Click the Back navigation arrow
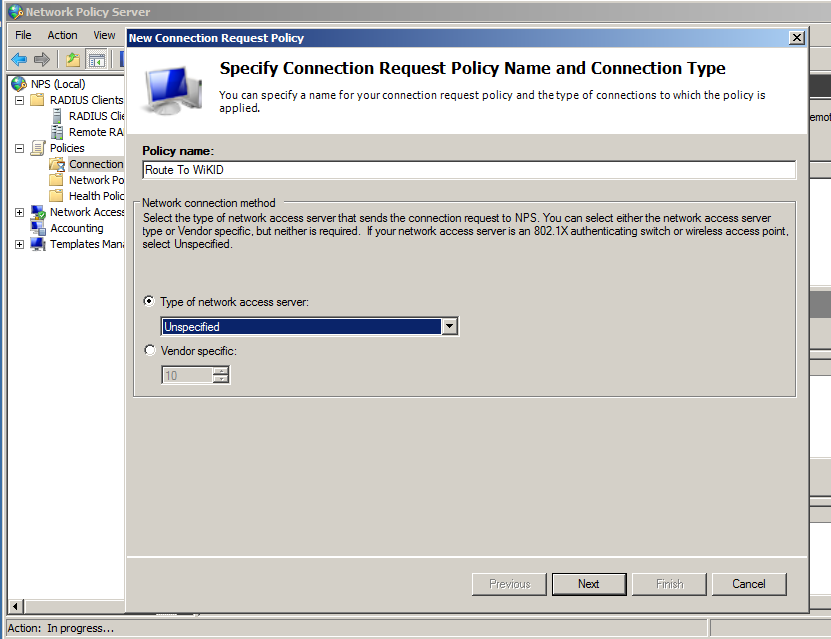The image size is (831, 639). click(20, 58)
